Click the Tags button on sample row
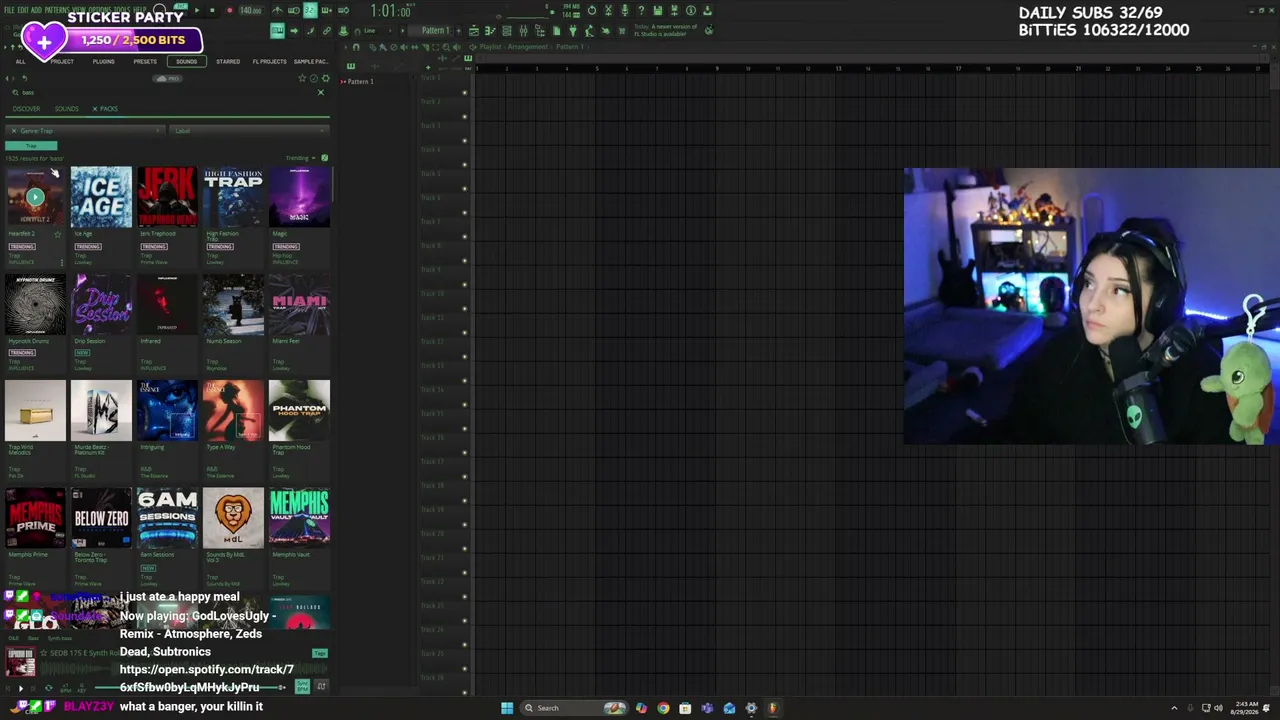The image size is (1280, 720). coord(320,653)
